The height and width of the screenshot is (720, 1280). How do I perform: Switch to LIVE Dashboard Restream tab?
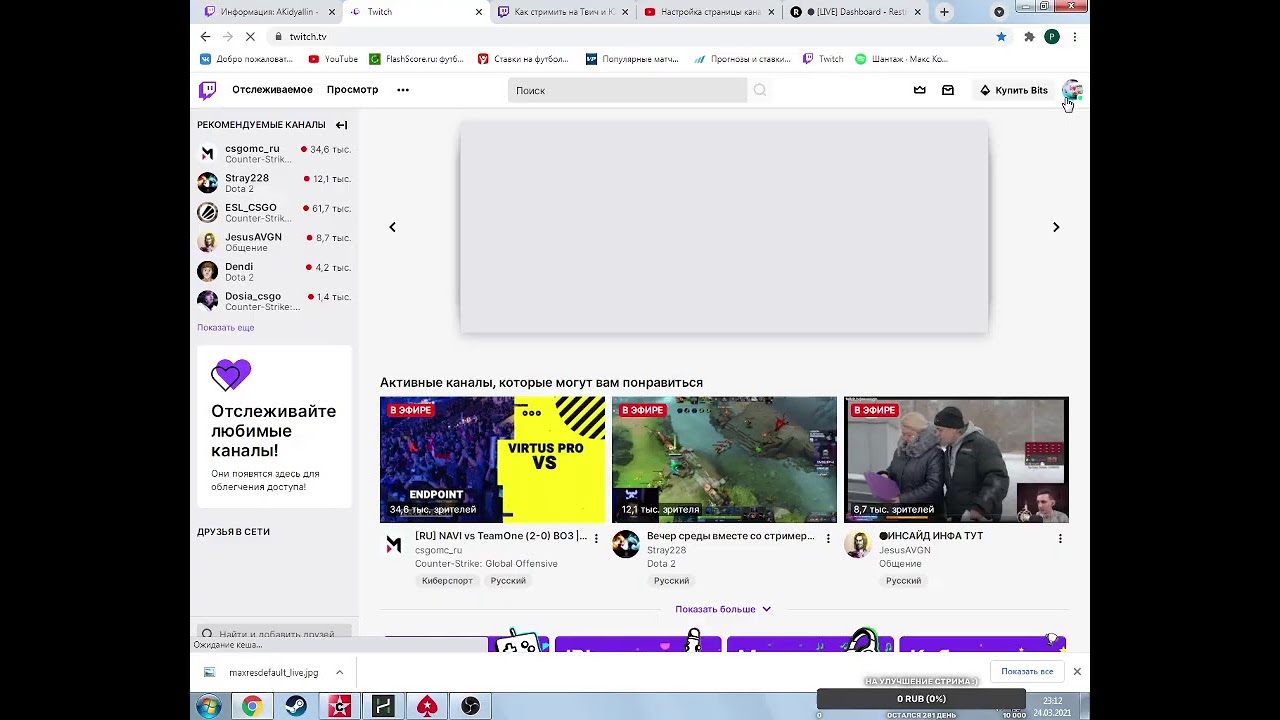[x=853, y=12]
